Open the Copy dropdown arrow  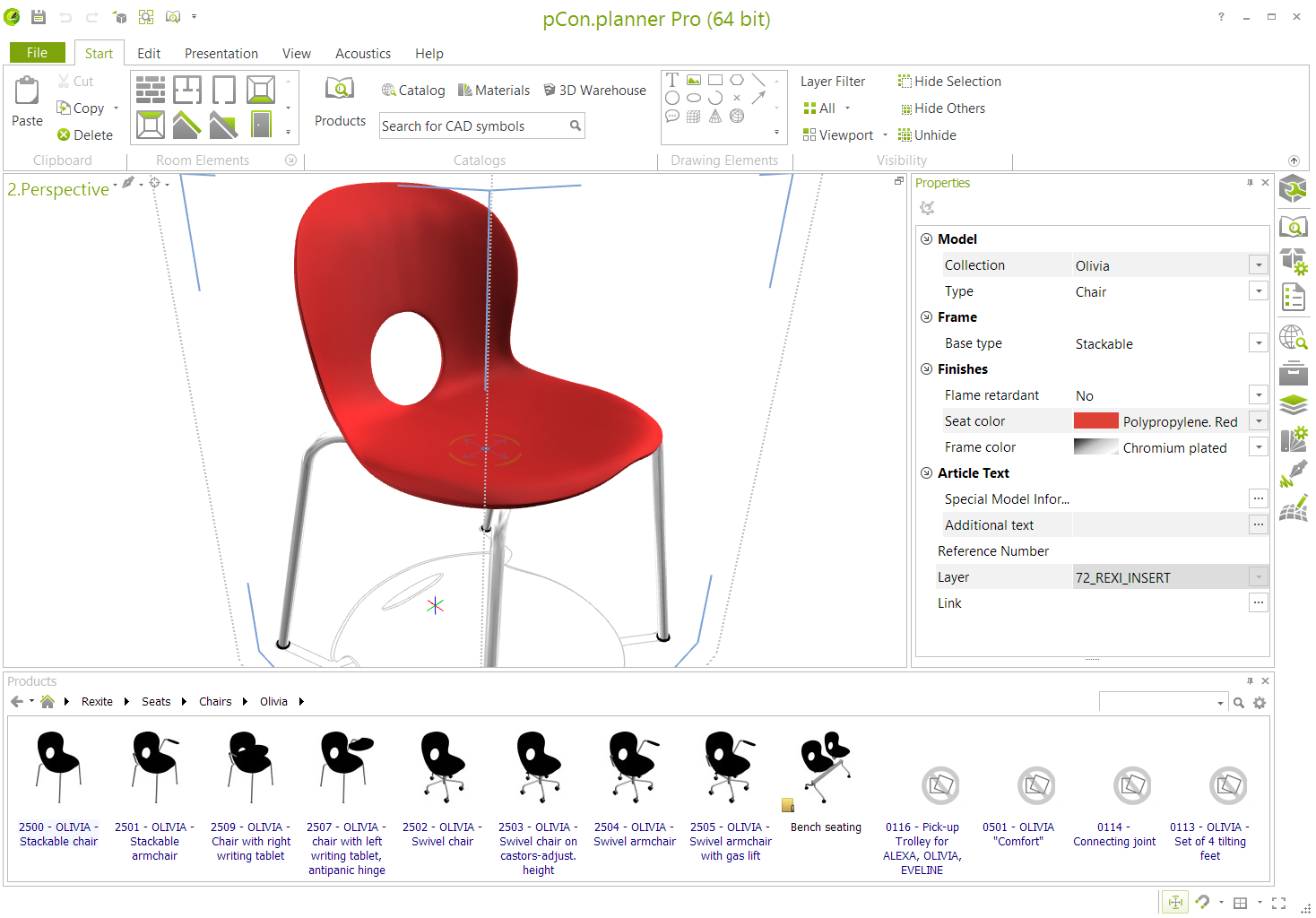coord(116,108)
